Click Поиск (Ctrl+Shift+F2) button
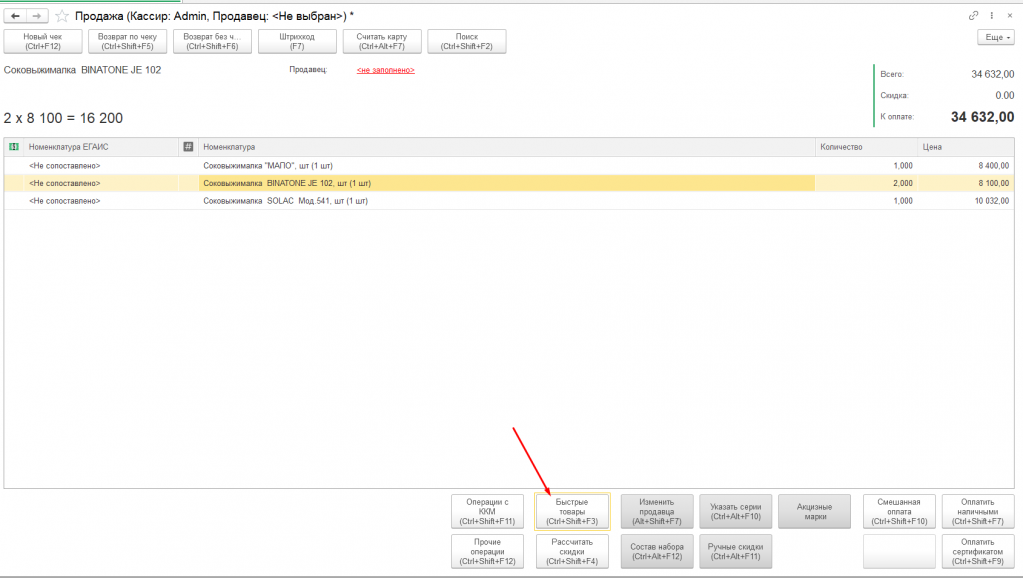 pos(466,41)
